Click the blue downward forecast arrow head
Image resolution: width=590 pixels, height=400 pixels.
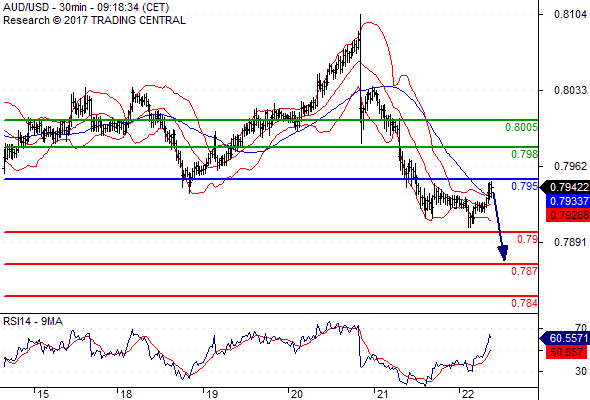click(x=503, y=253)
